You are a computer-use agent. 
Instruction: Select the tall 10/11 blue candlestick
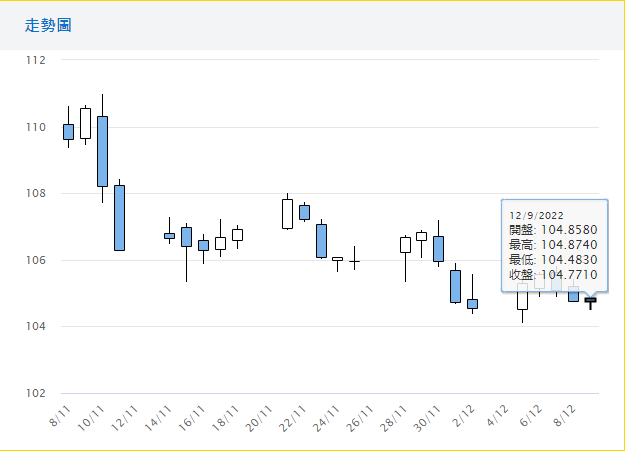[x=102, y=151]
